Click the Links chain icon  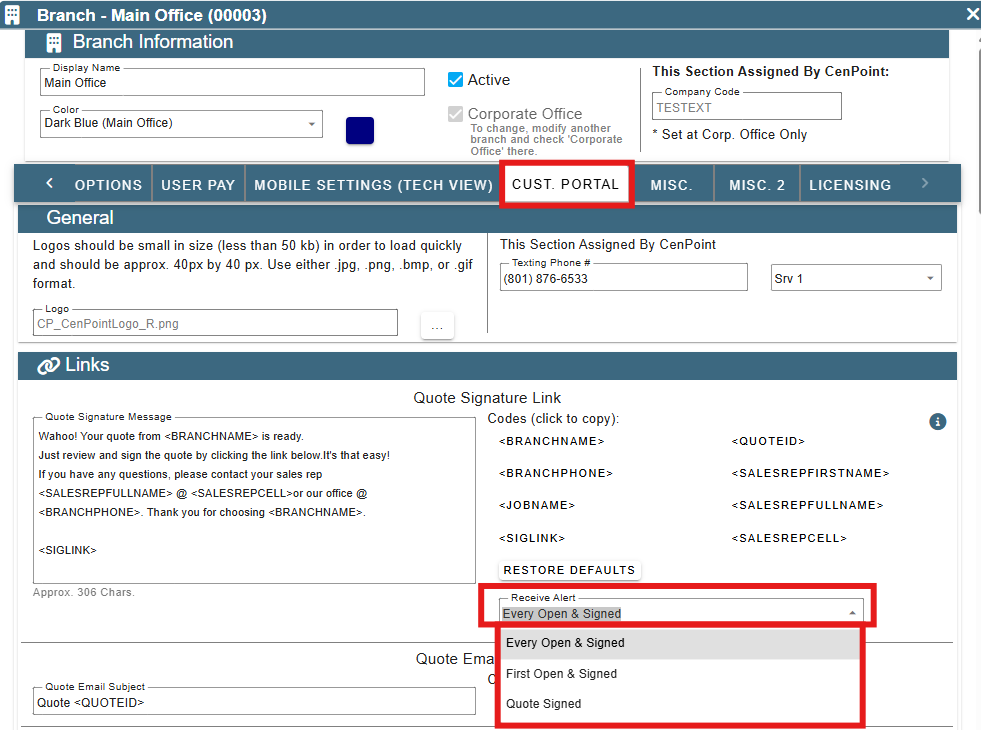click(x=48, y=365)
